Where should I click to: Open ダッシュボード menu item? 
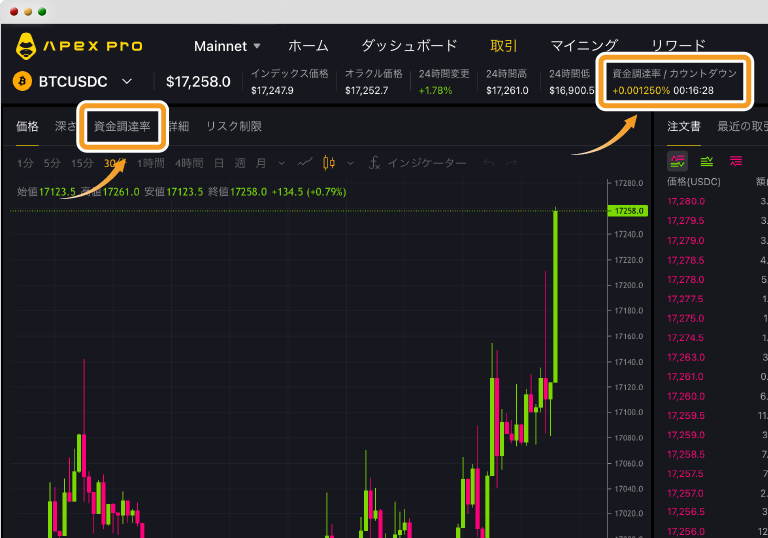point(409,46)
